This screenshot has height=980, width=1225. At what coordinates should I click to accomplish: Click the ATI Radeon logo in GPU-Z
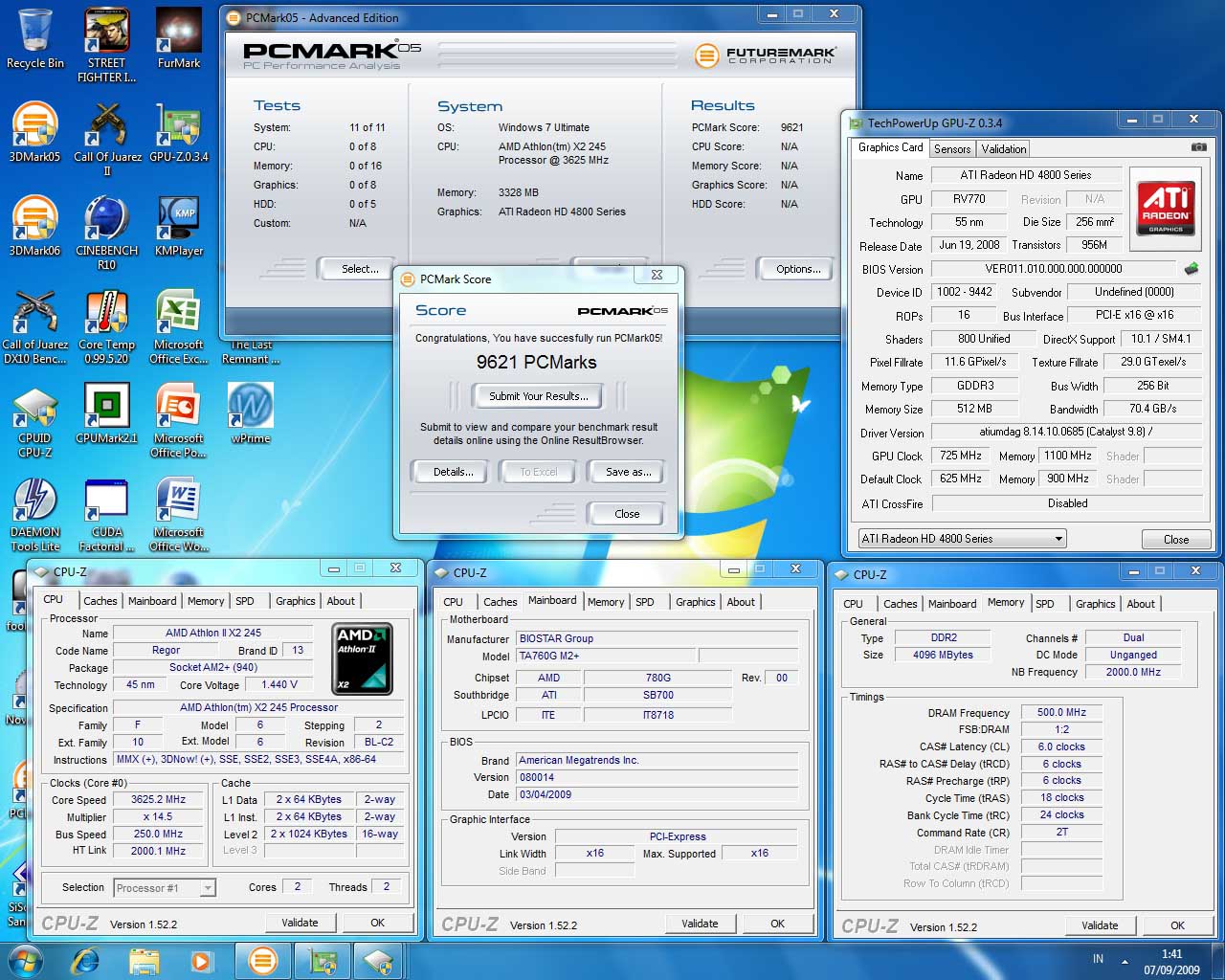(1166, 207)
